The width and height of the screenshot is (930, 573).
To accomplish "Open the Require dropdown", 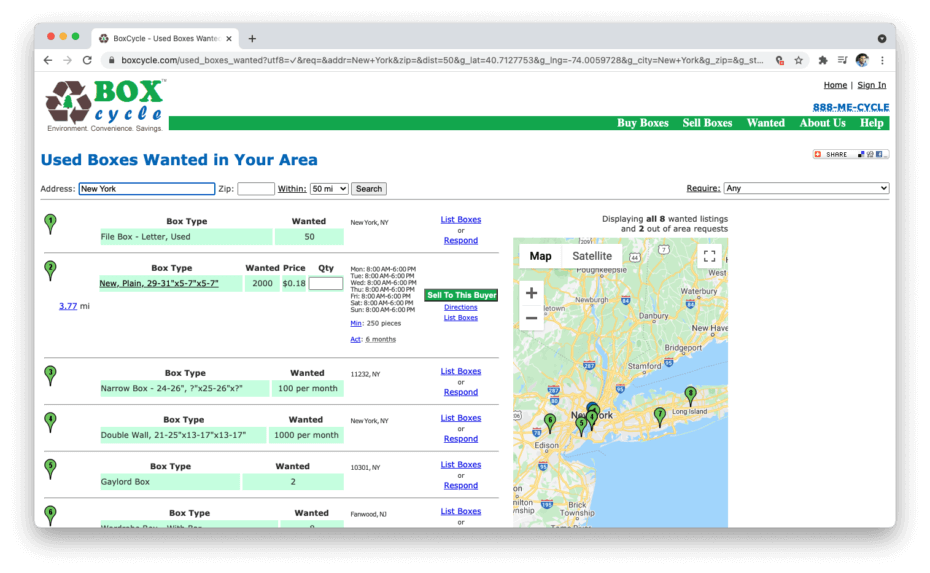I will point(806,188).
